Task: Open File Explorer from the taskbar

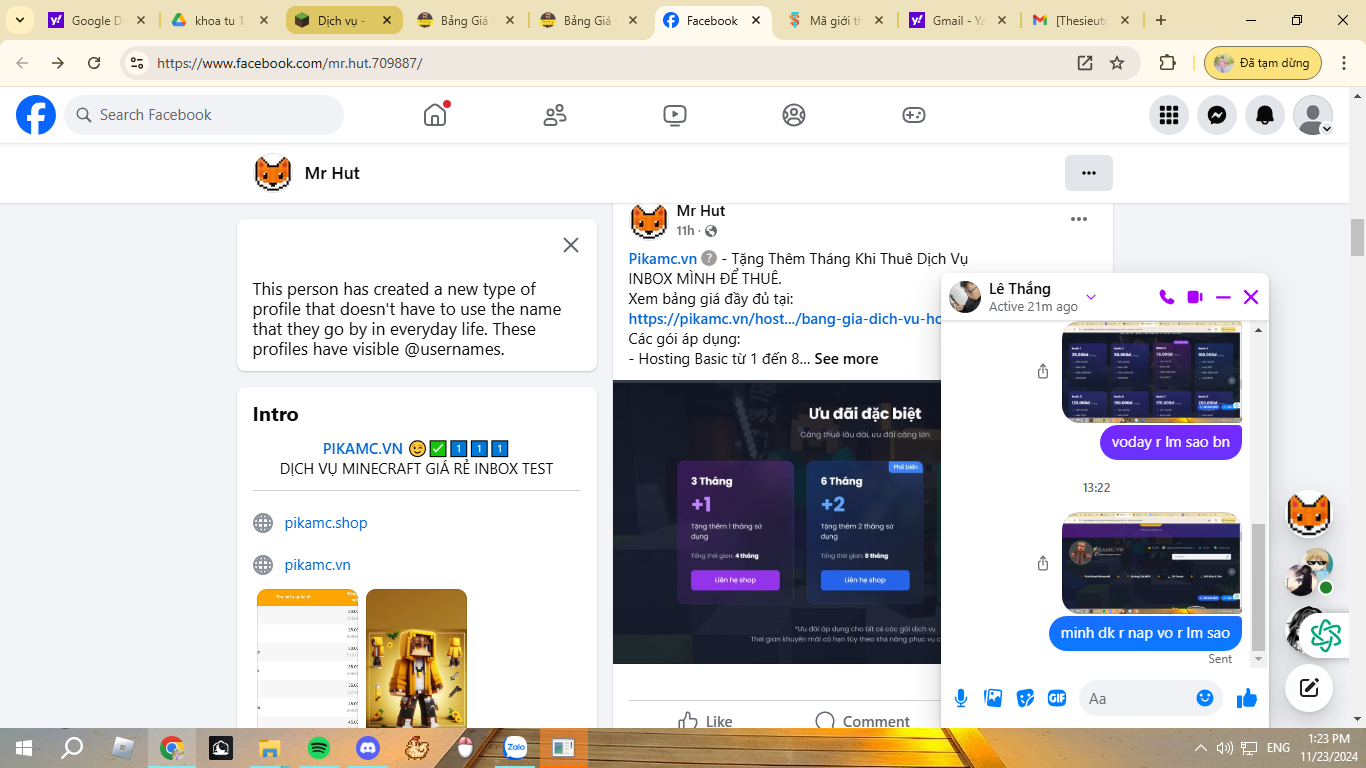Action: click(270, 747)
